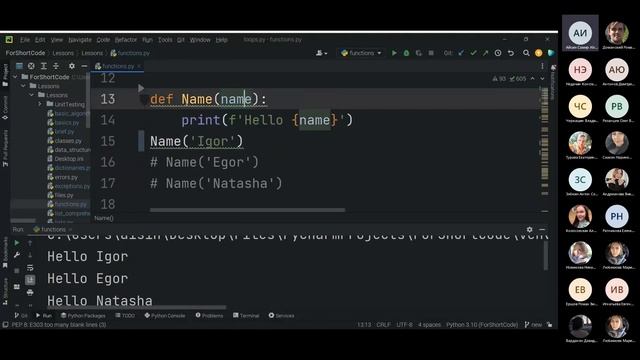Start debugging with the bug icon
Viewport: 640px width, 360px height.
(406, 53)
